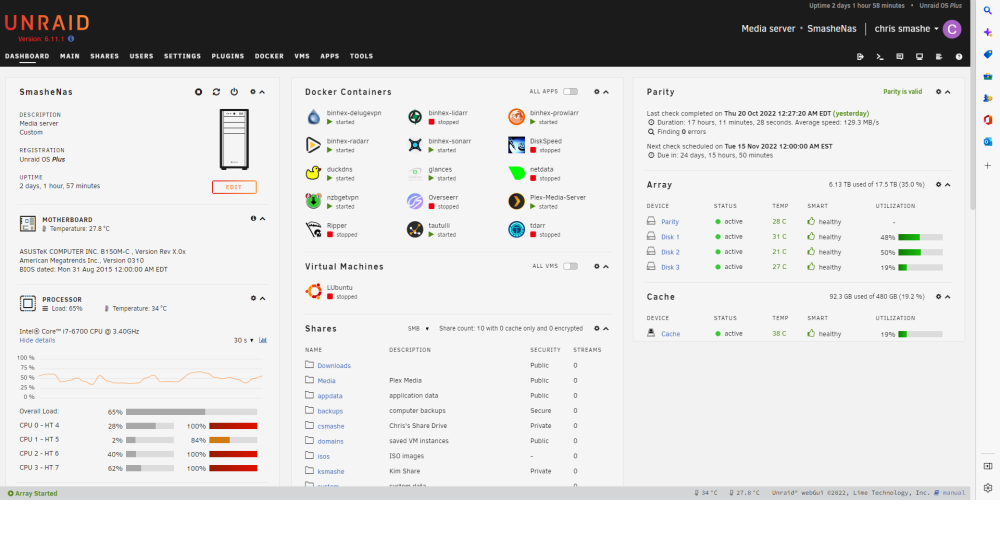Open the Downloads share link
This screenshot has width=1000, height=538.
(x=334, y=366)
